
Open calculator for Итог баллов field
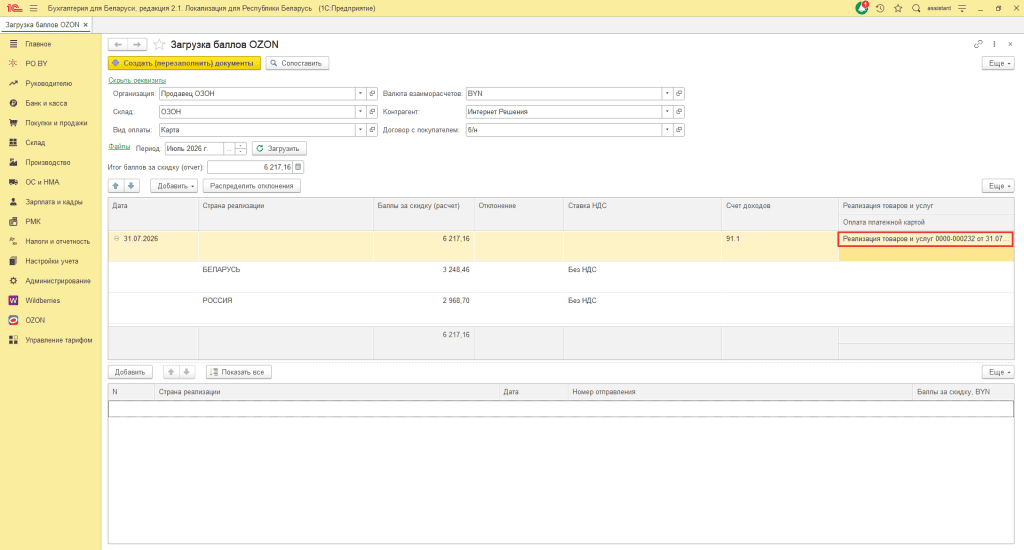click(x=298, y=167)
